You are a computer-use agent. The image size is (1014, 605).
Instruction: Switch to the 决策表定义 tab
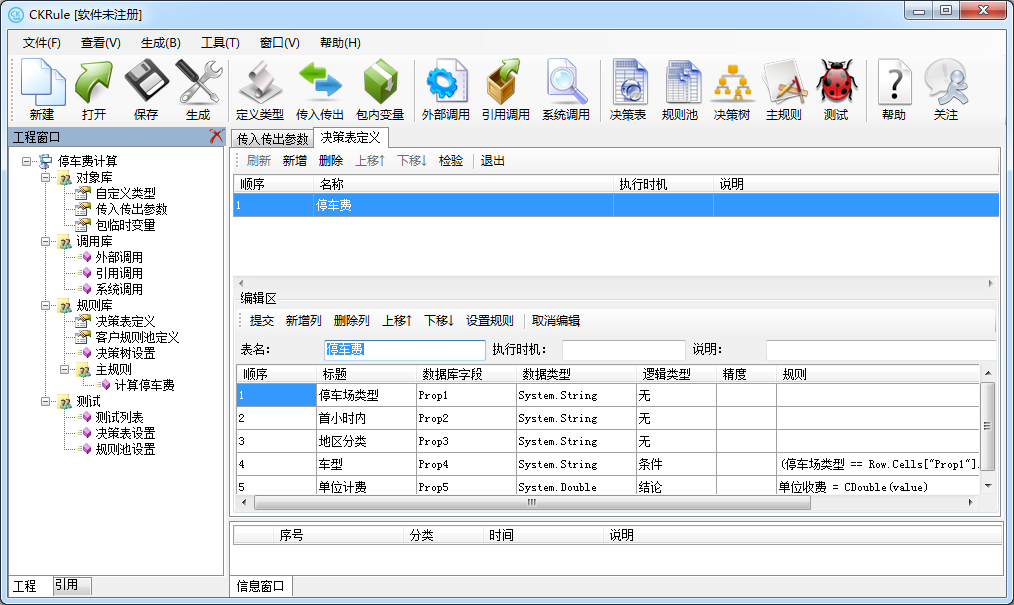click(351, 138)
